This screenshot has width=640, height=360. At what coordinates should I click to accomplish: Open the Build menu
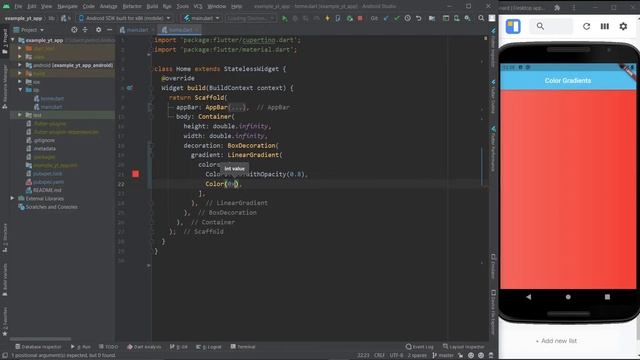[152, 7]
